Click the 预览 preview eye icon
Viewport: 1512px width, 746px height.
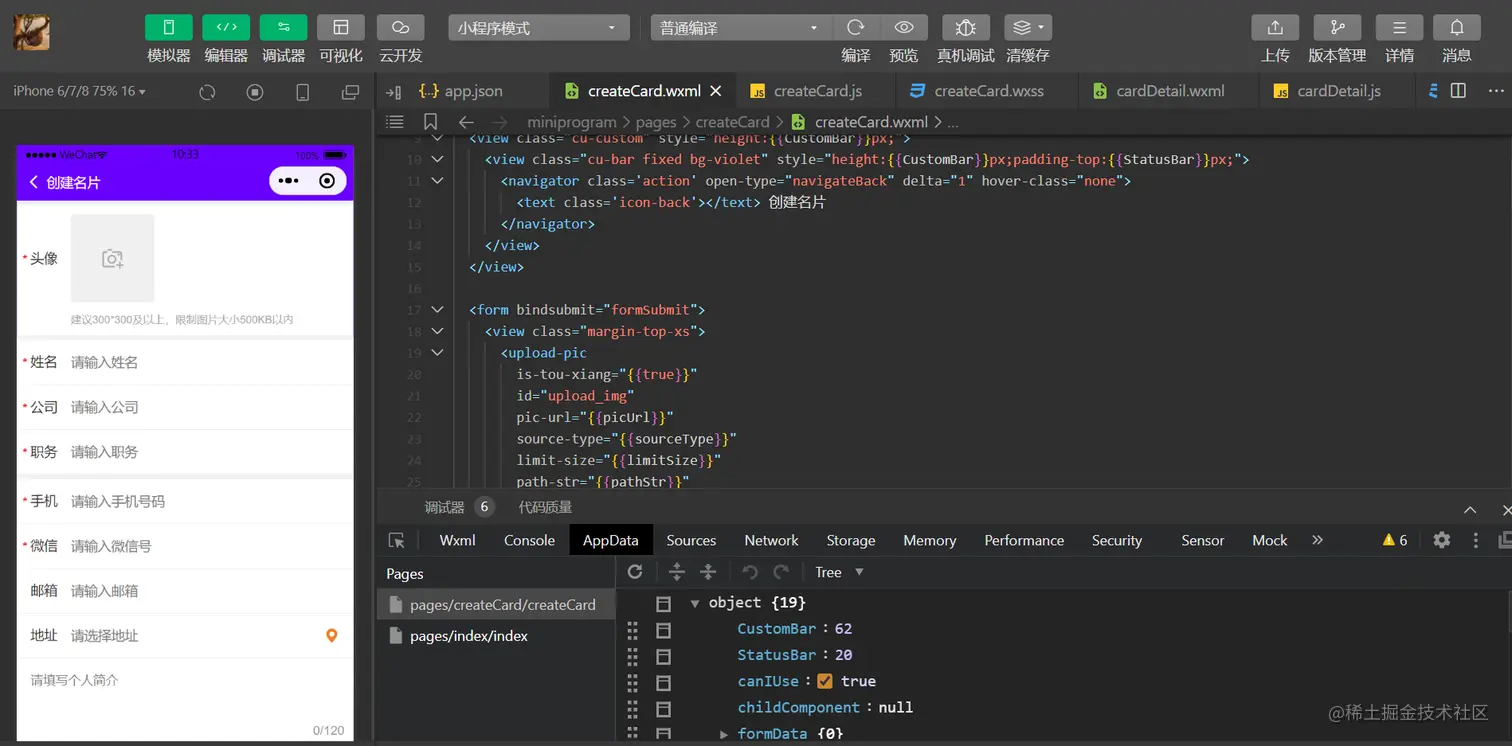coord(904,27)
